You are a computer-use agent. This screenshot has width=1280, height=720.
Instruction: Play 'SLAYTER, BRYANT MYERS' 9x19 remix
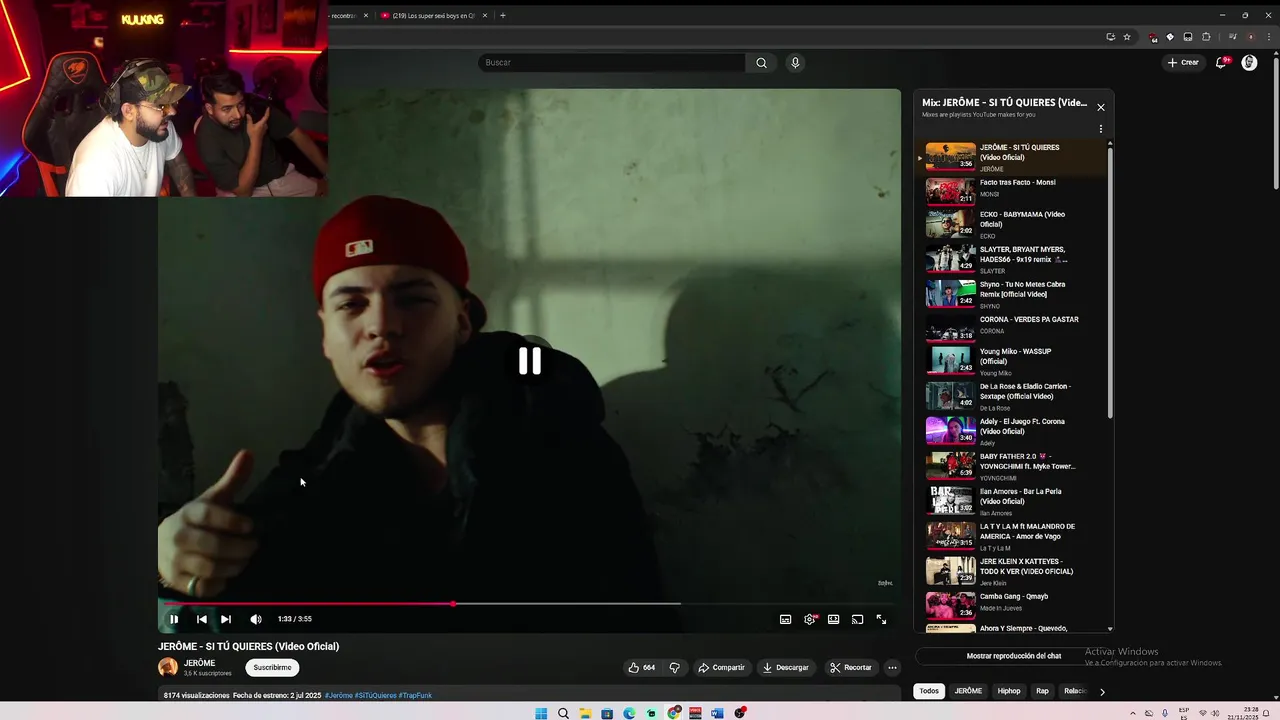click(x=1012, y=259)
